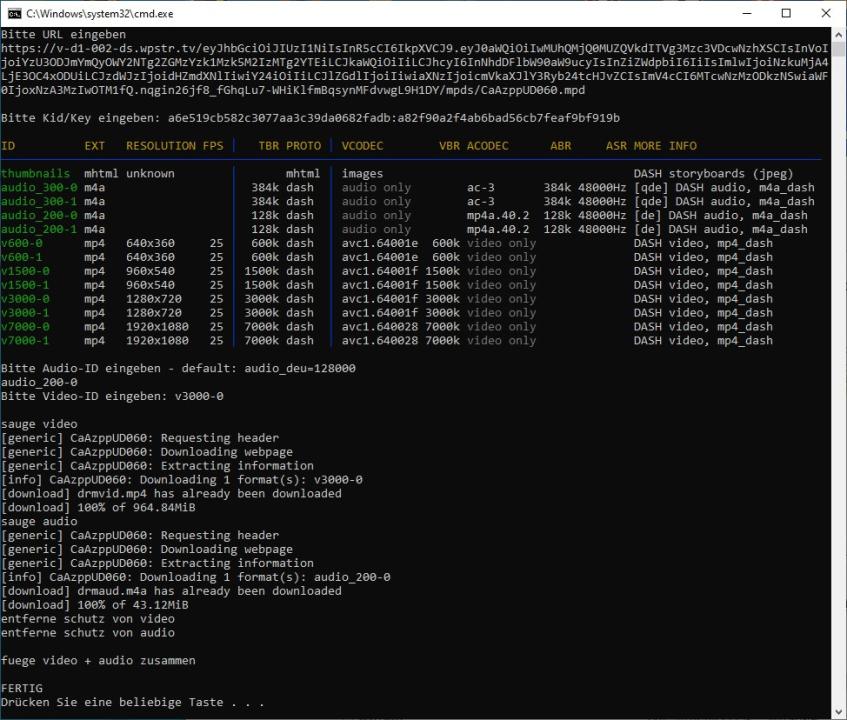Viewport: 847px width, 720px height.
Task: Click the green 'audio_300-1' format ID
Action: 39,201
